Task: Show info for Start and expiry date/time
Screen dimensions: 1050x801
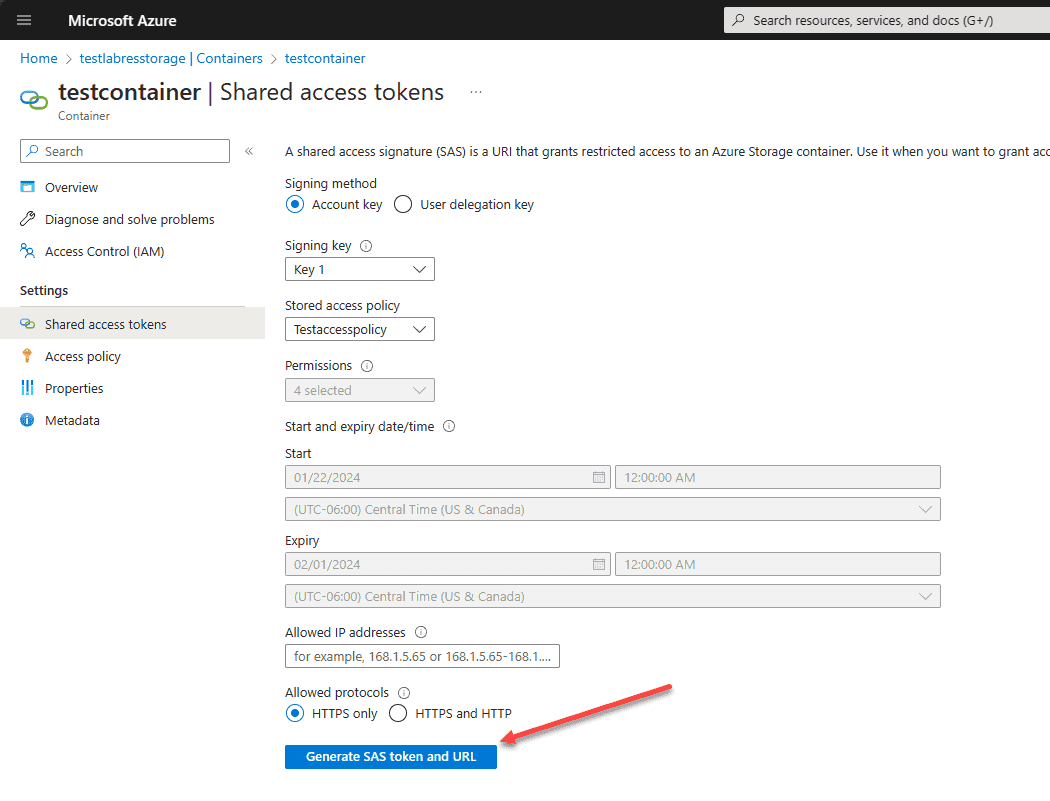Action: (449, 427)
